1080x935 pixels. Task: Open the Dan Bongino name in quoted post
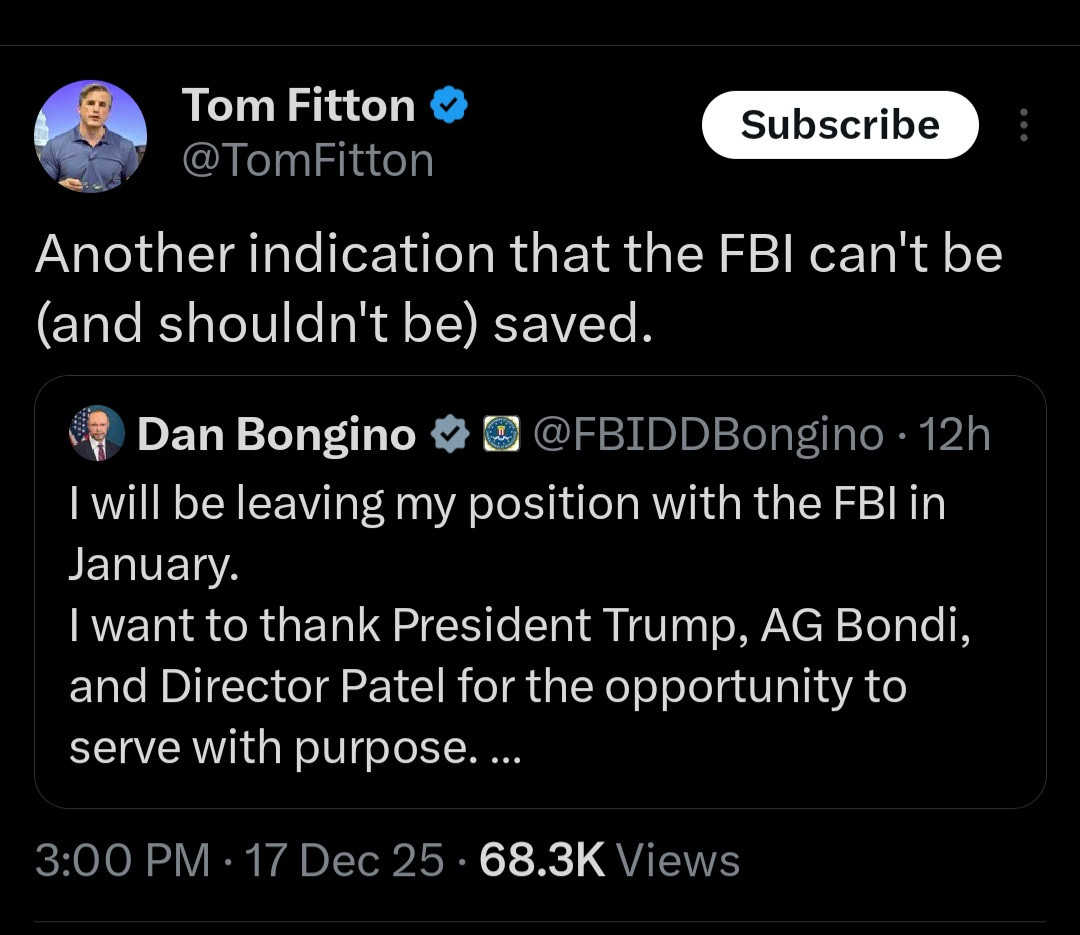pyautogui.click(x=276, y=435)
